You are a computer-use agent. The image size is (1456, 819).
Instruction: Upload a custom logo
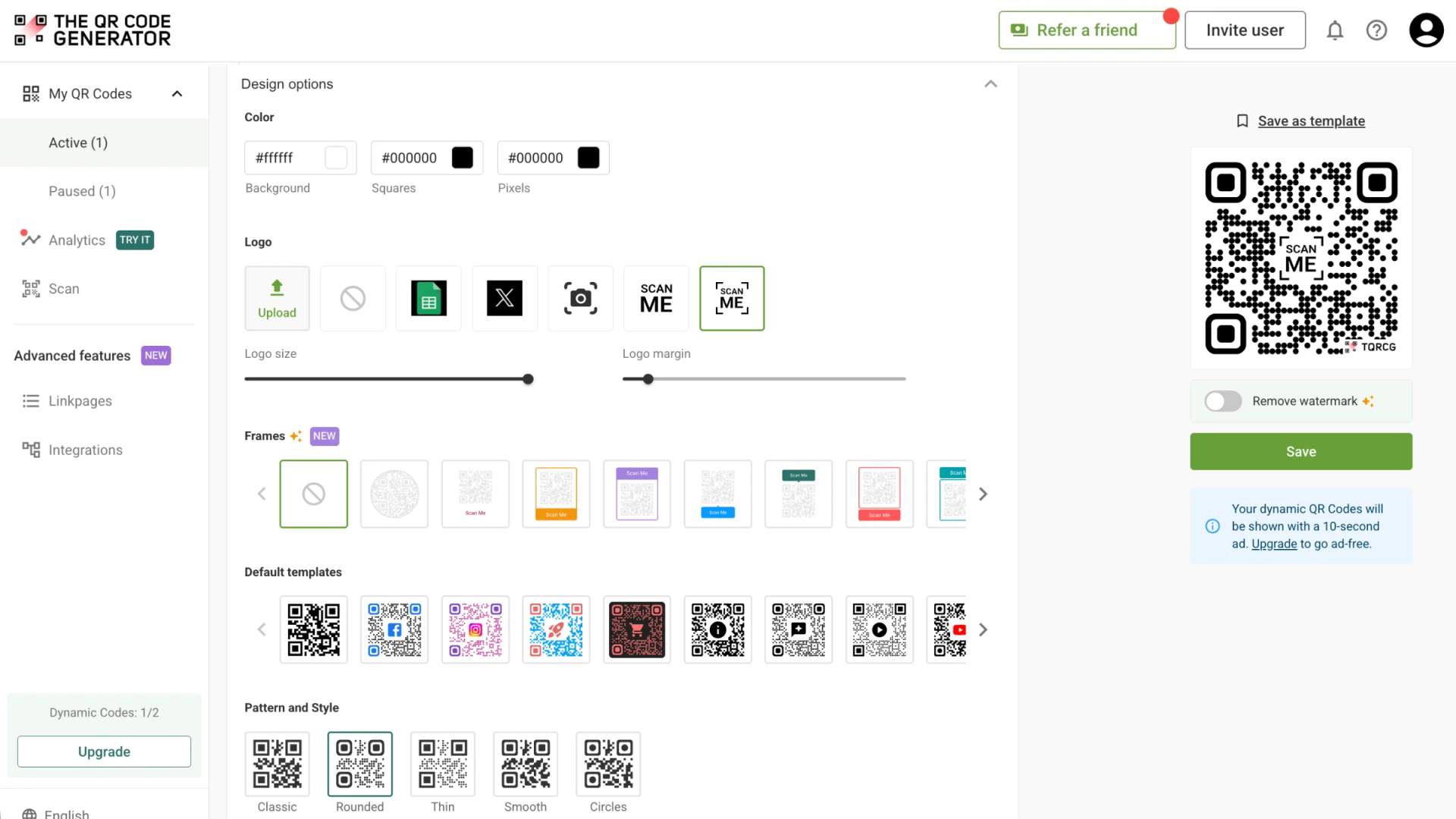tap(277, 298)
